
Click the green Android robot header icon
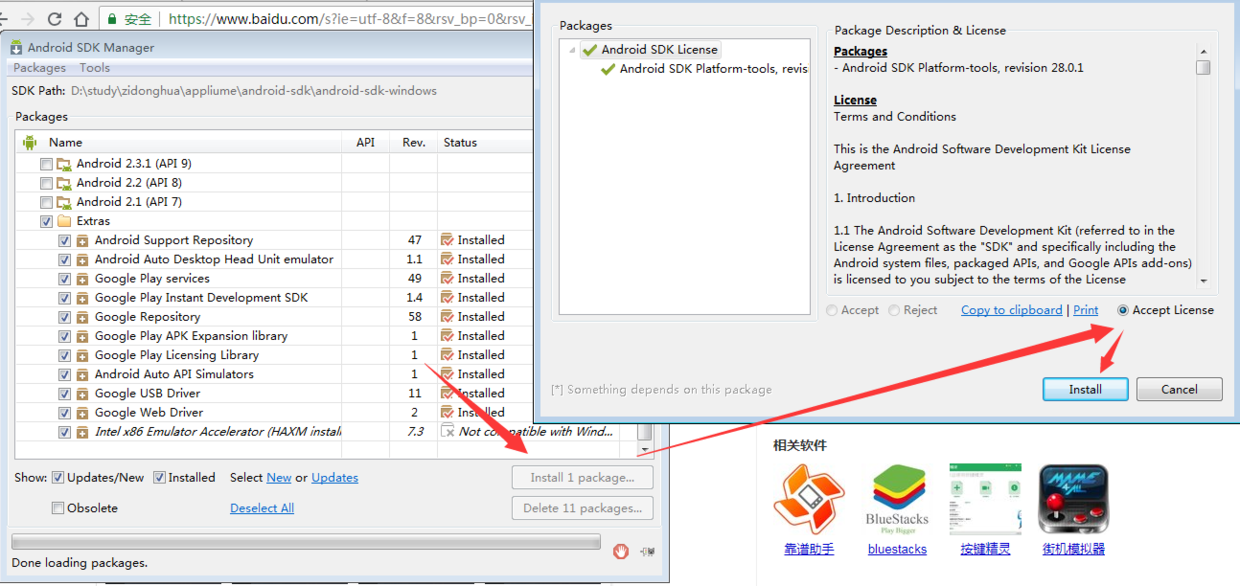tap(29, 142)
